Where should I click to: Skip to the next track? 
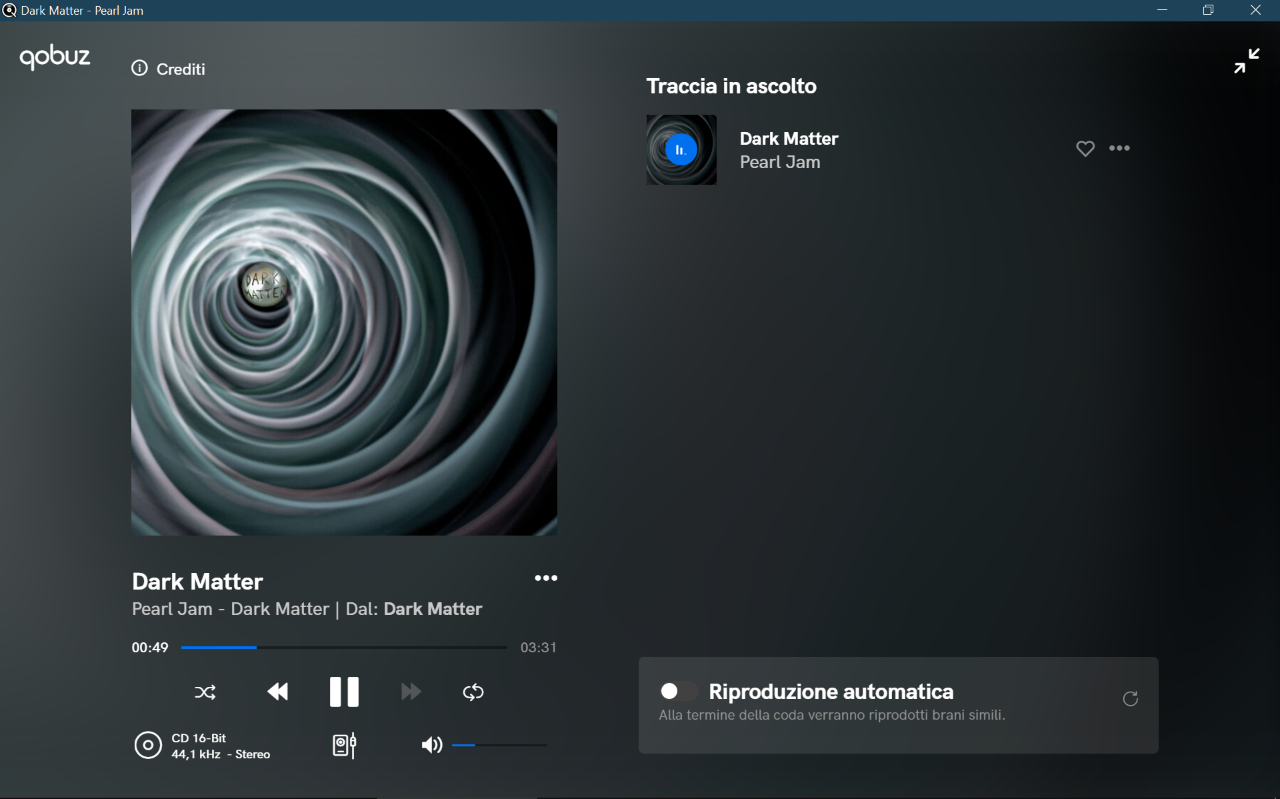click(x=410, y=692)
